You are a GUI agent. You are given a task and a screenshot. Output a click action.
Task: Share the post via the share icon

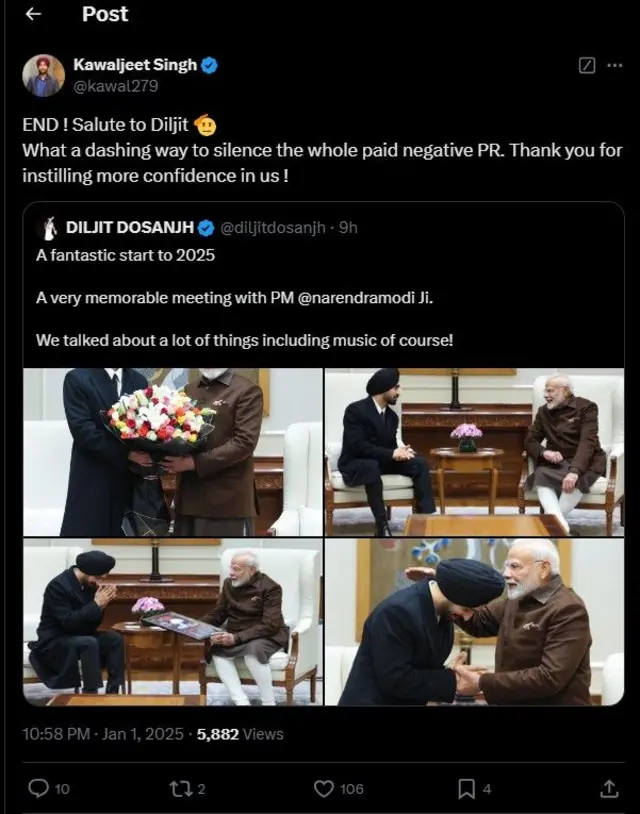pos(611,788)
